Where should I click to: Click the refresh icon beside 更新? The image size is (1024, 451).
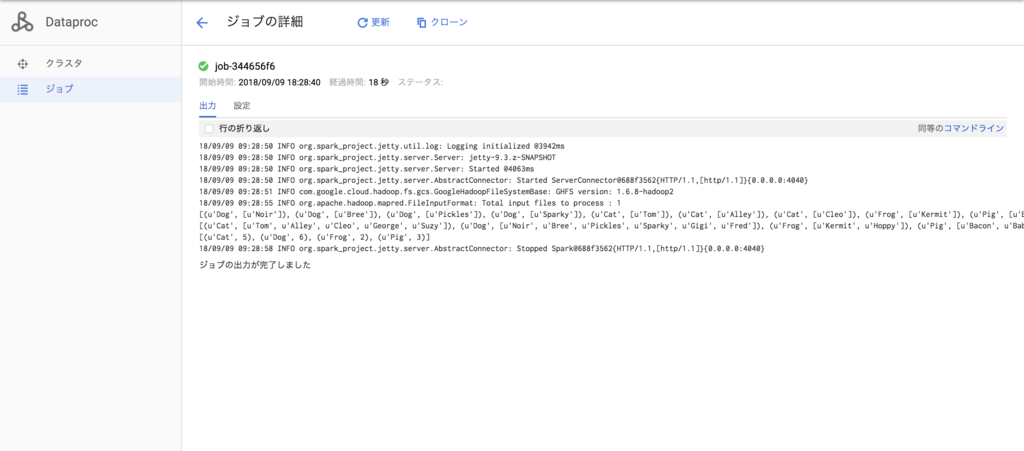[x=362, y=23]
